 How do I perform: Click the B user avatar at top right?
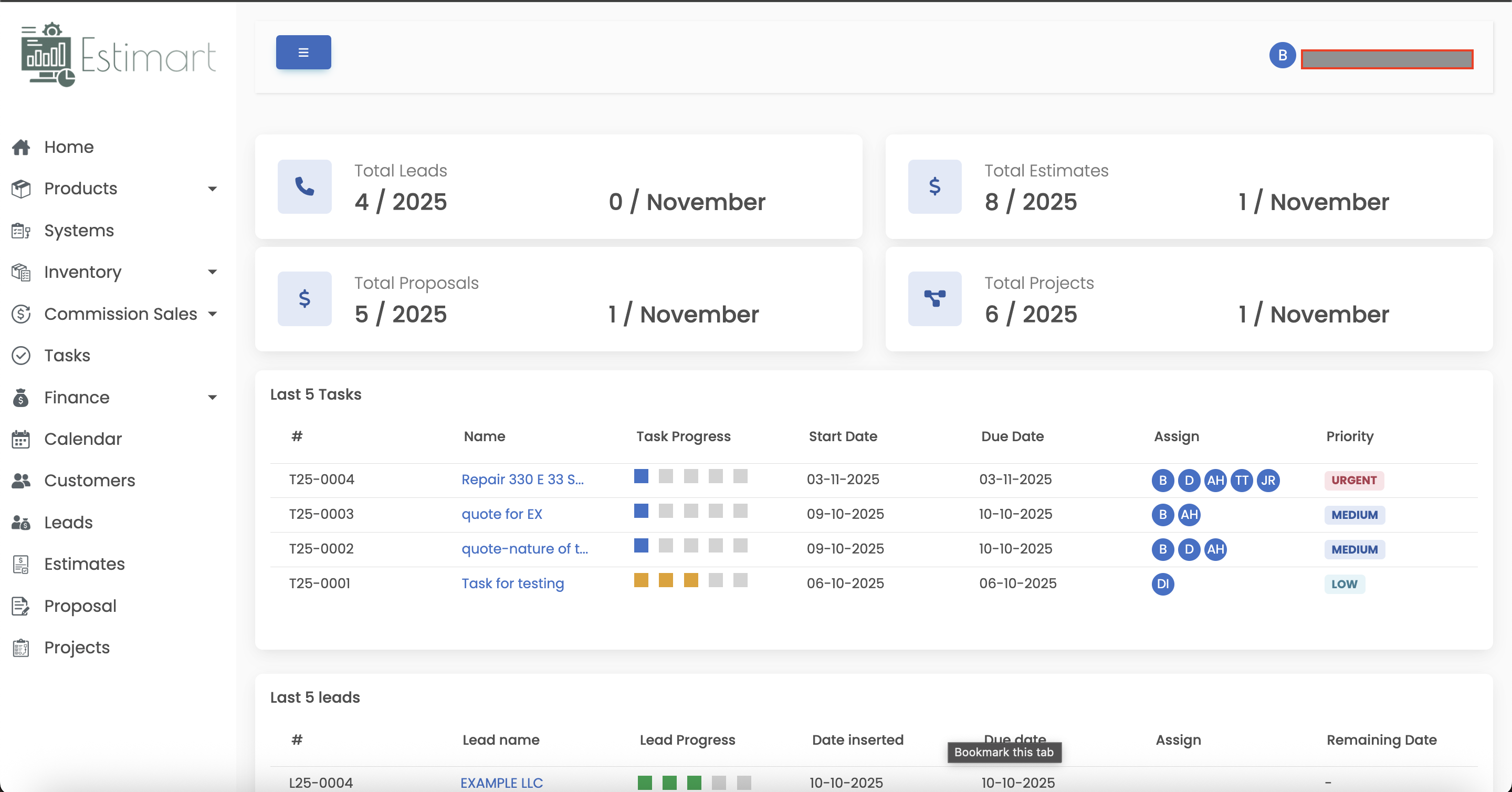point(1282,56)
